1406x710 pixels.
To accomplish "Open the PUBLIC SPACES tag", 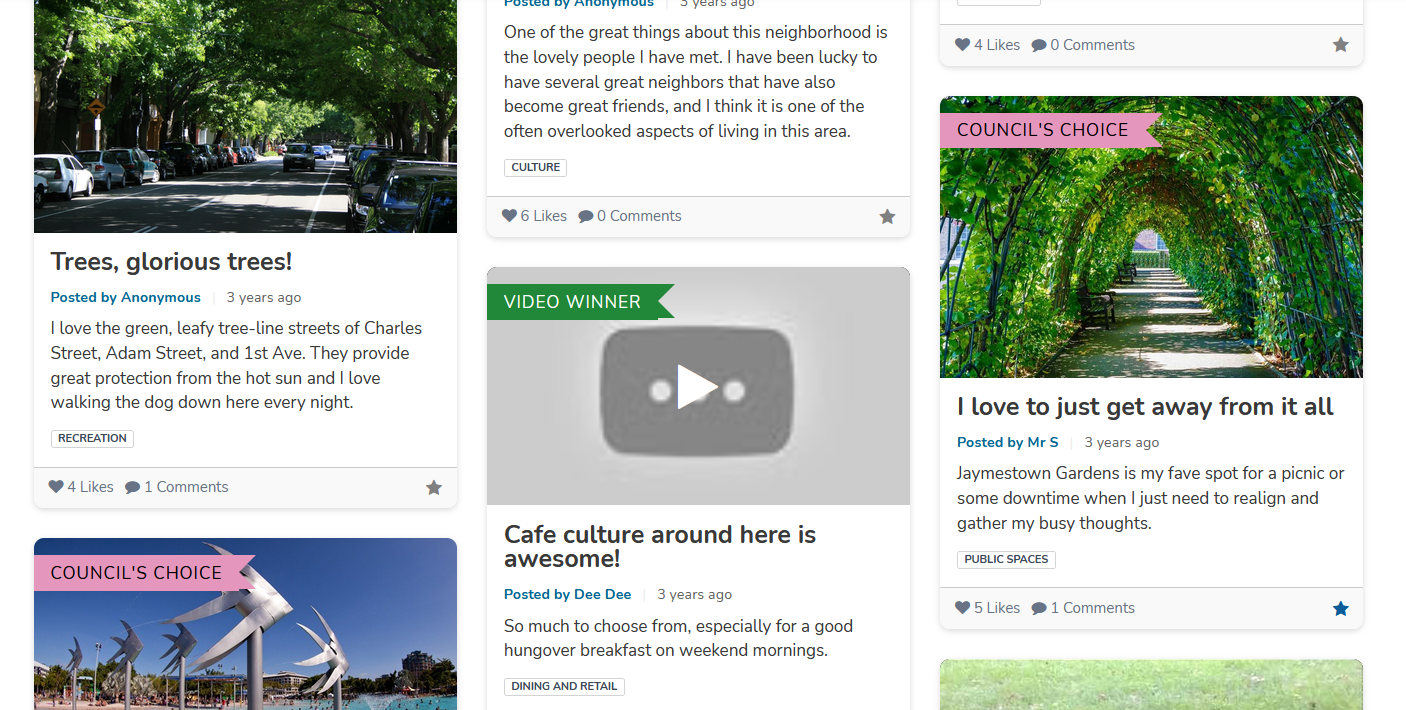I will (x=1006, y=559).
